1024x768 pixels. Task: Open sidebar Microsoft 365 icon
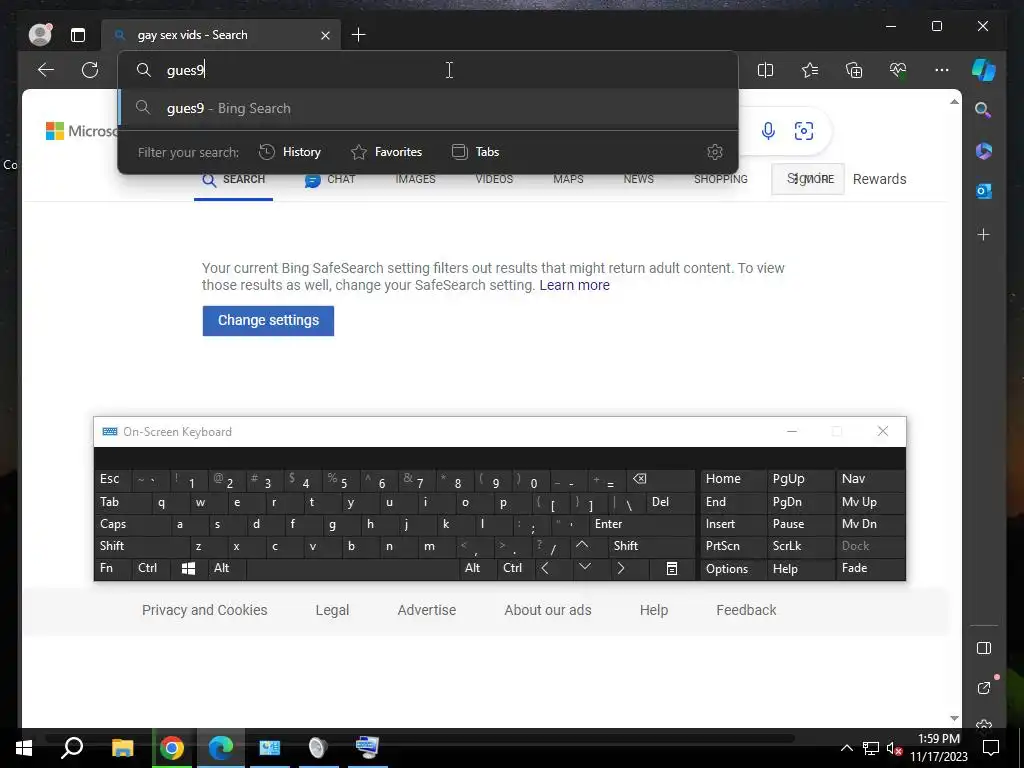point(984,151)
